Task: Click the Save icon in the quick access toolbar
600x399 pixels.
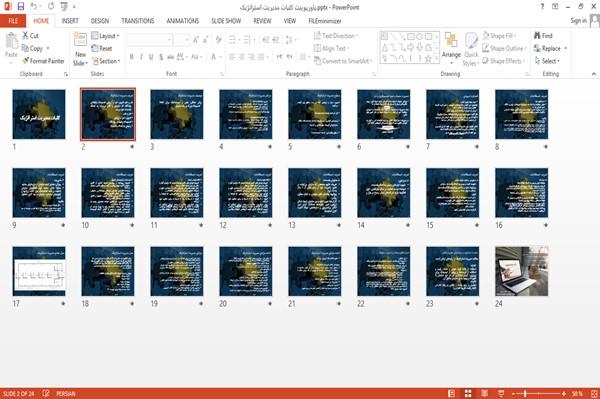Action: (x=21, y=6)
